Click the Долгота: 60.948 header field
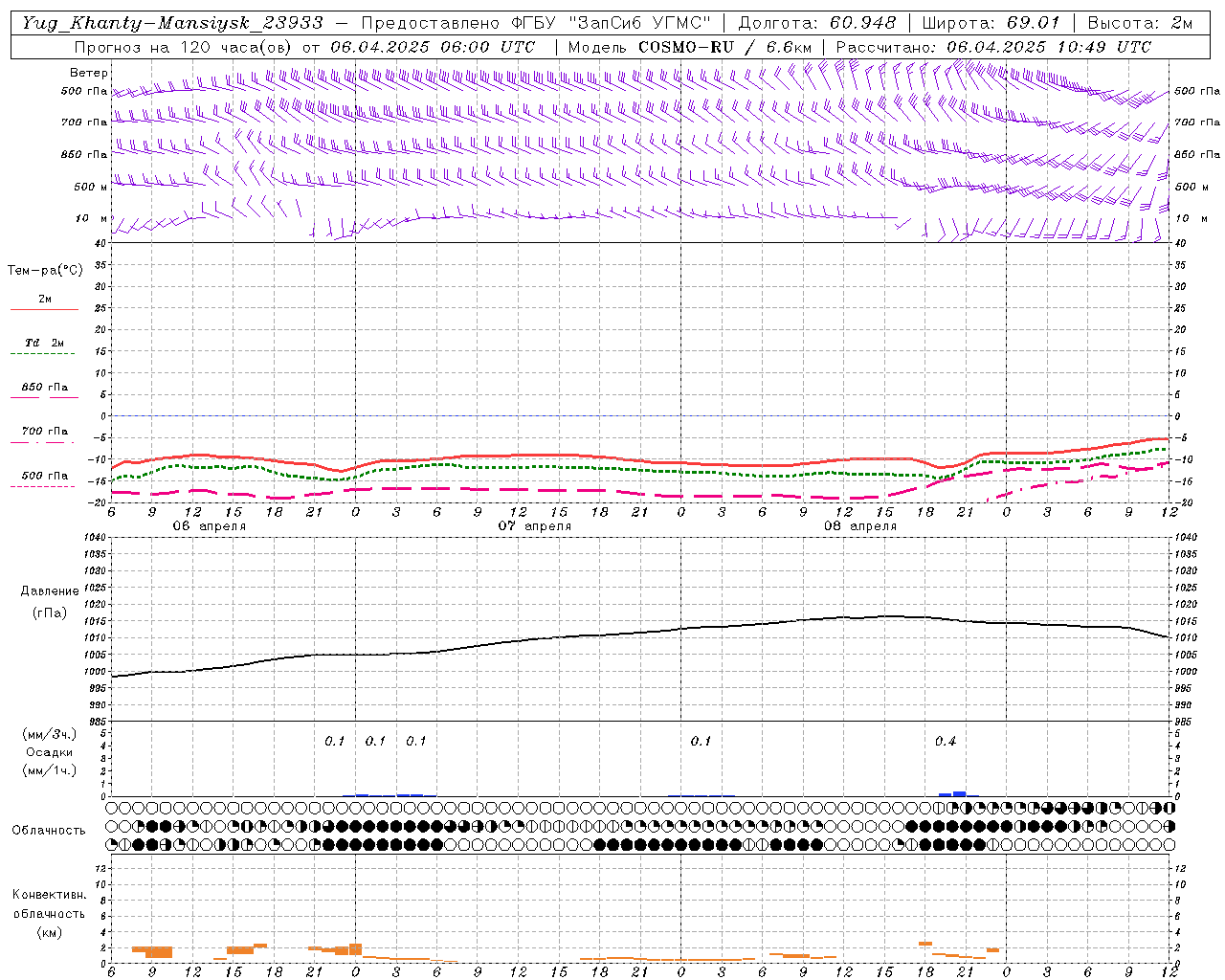Viewport: 1225px width, 980px height. (x=817, y=23)
